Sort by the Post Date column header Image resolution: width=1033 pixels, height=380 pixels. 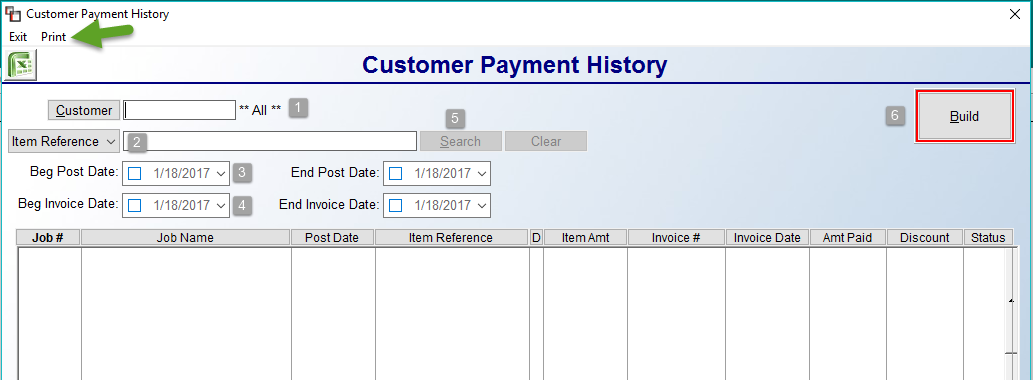click(333, 238)
